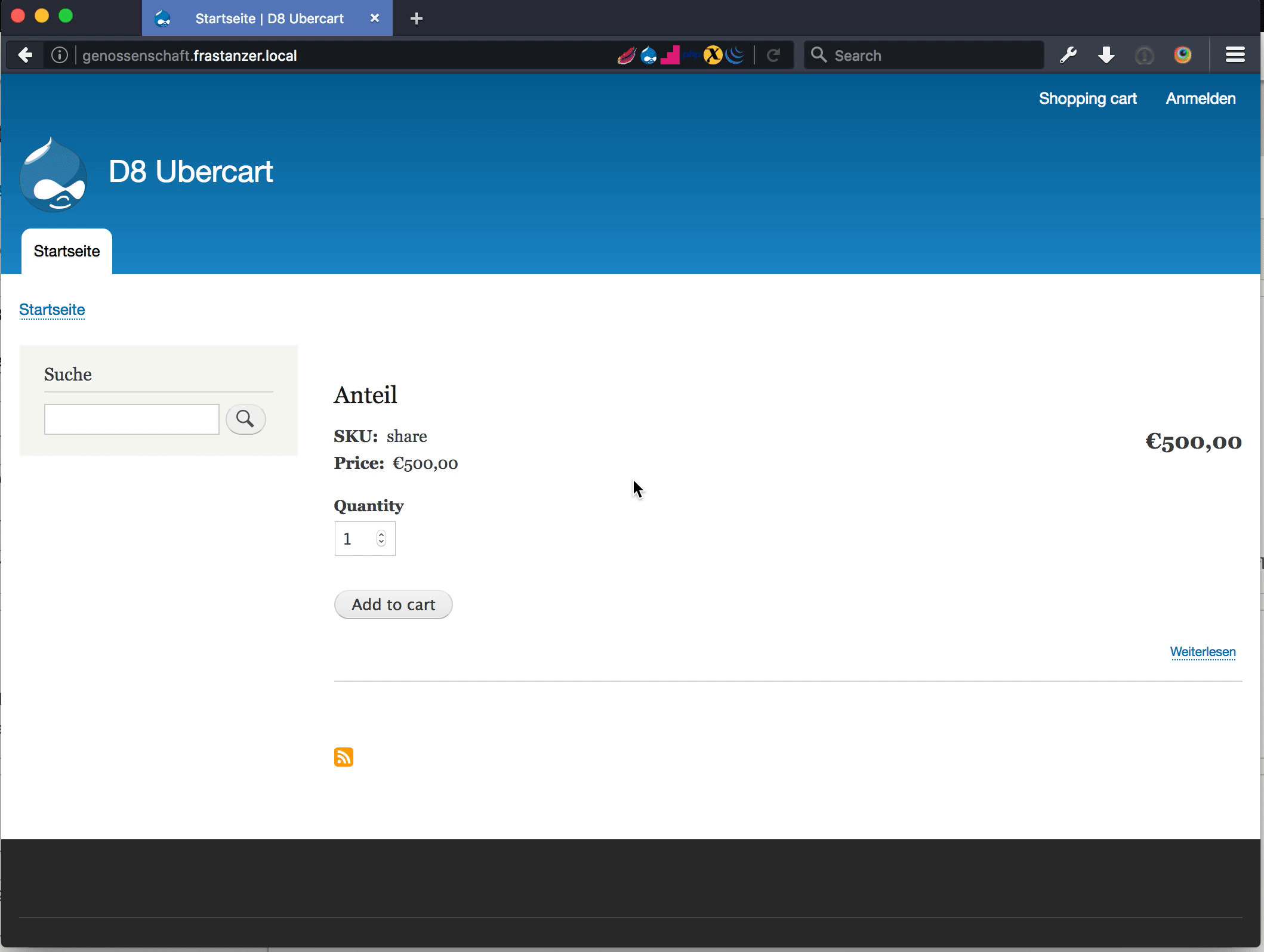
Task: Close the Startseite | D8 Ubercart tab
Action: point(375,18)
